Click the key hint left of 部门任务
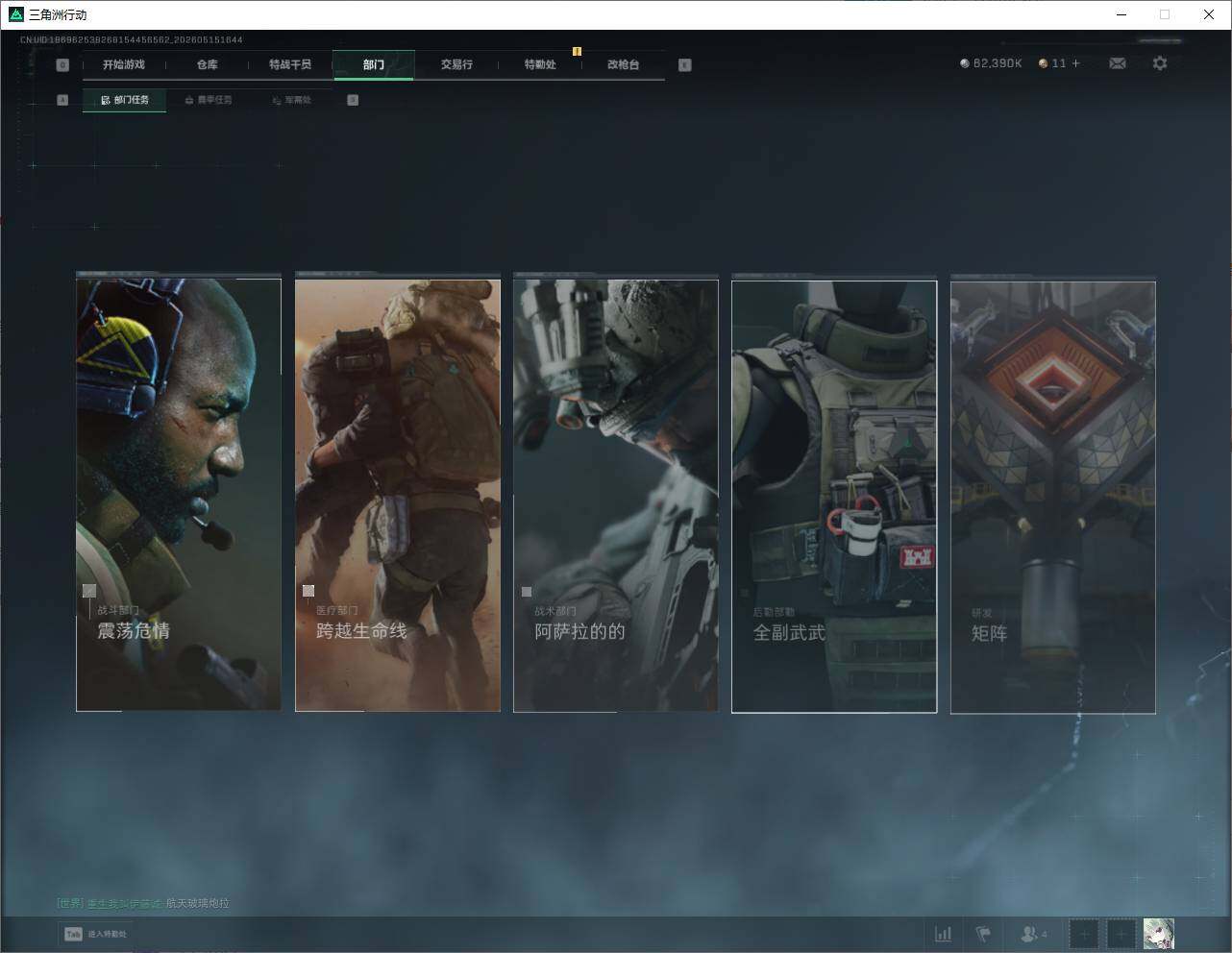1232x953 pixels. pos(62,100)
